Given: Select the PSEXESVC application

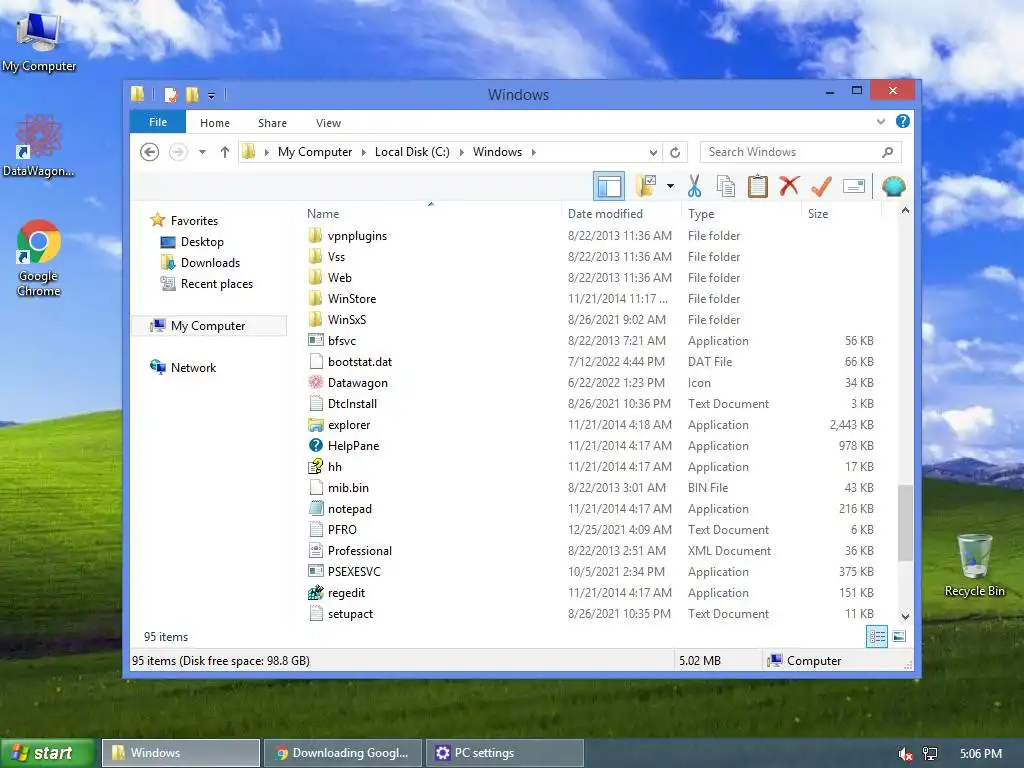Looking at the screenshot, I should coord(354,571).
